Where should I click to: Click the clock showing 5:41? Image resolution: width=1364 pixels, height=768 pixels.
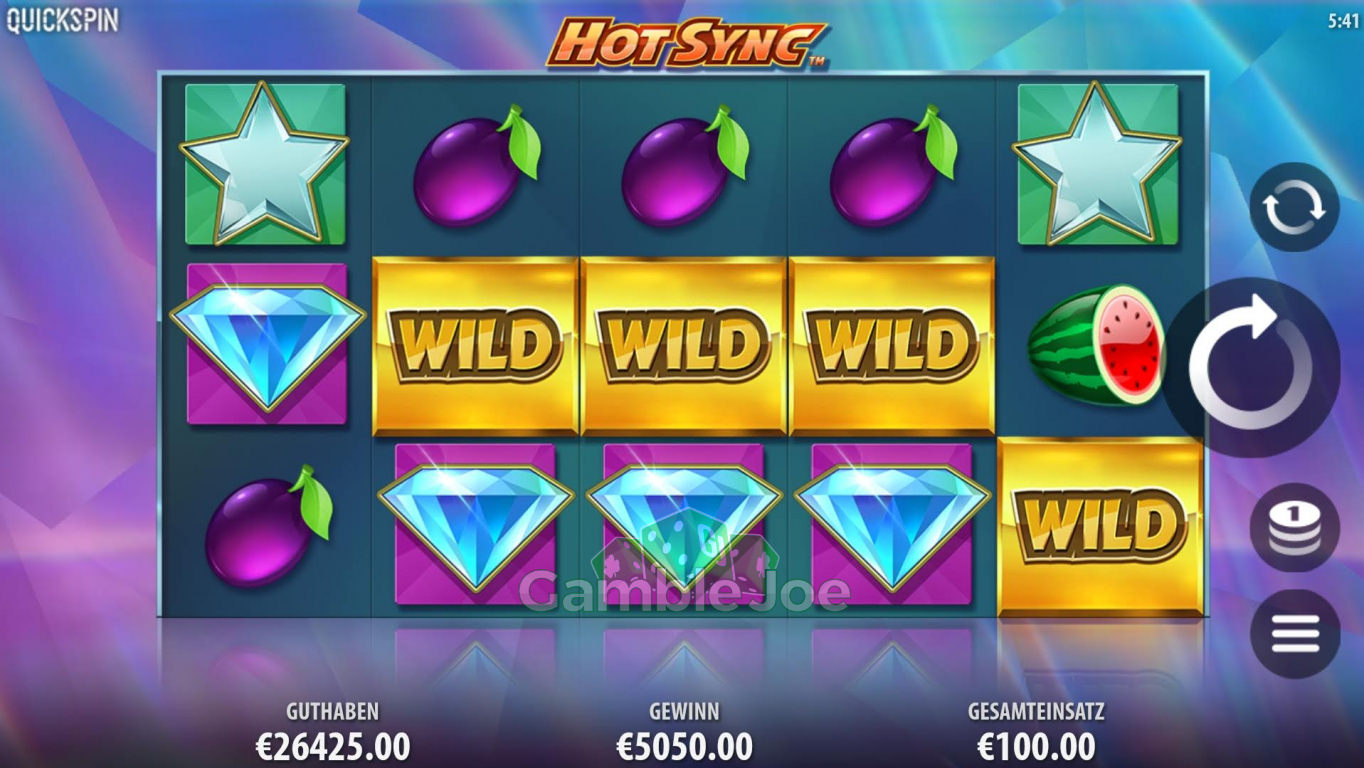(x=1343, y=21)
